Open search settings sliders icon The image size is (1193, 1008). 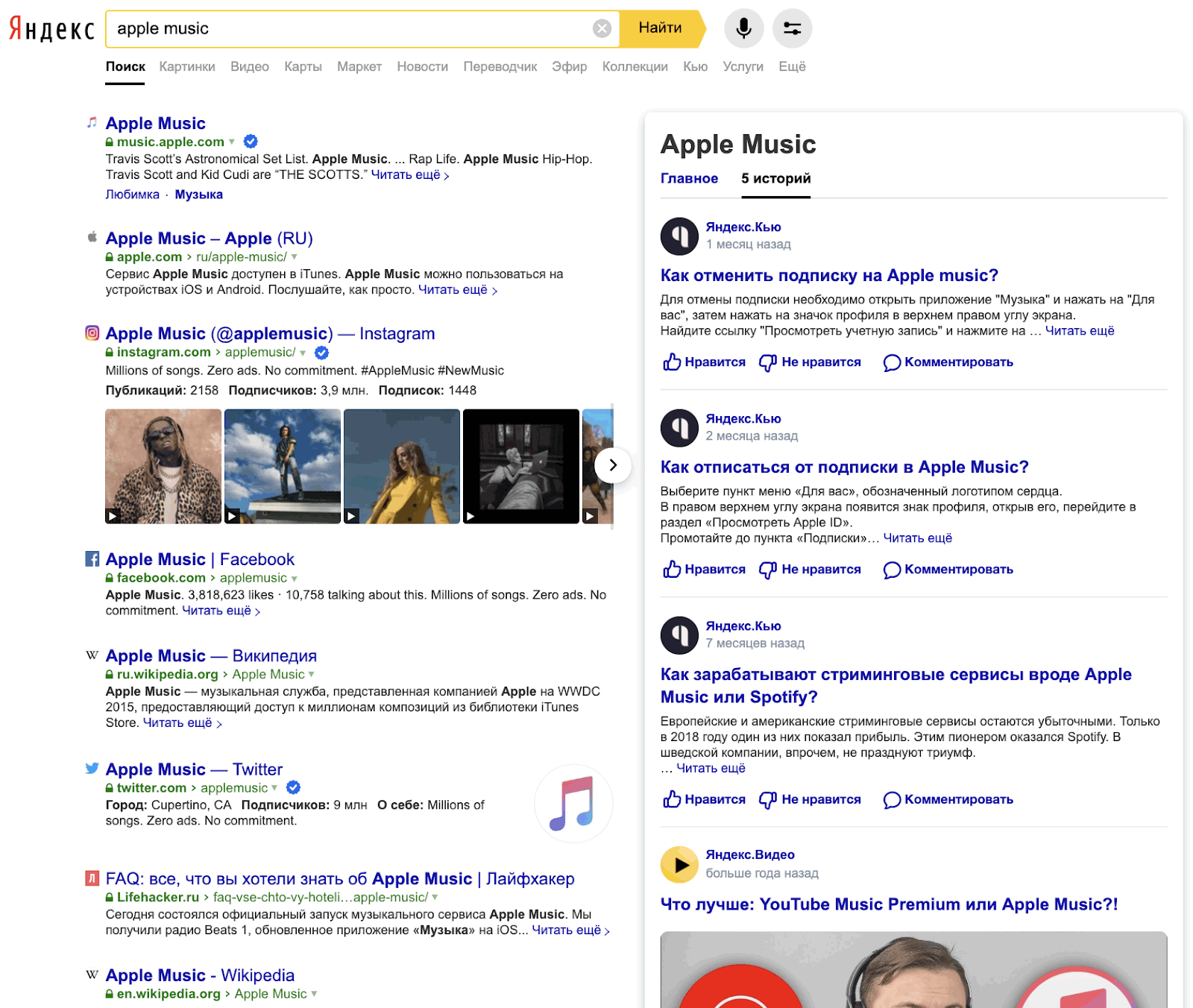tap(792, 28)
